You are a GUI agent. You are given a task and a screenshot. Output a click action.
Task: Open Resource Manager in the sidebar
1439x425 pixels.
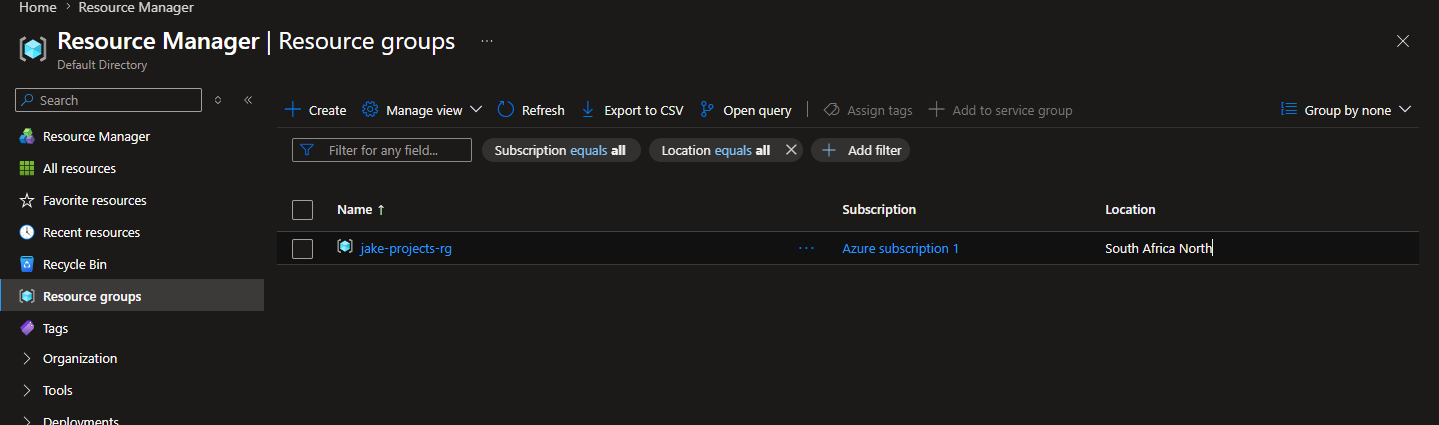96,136
